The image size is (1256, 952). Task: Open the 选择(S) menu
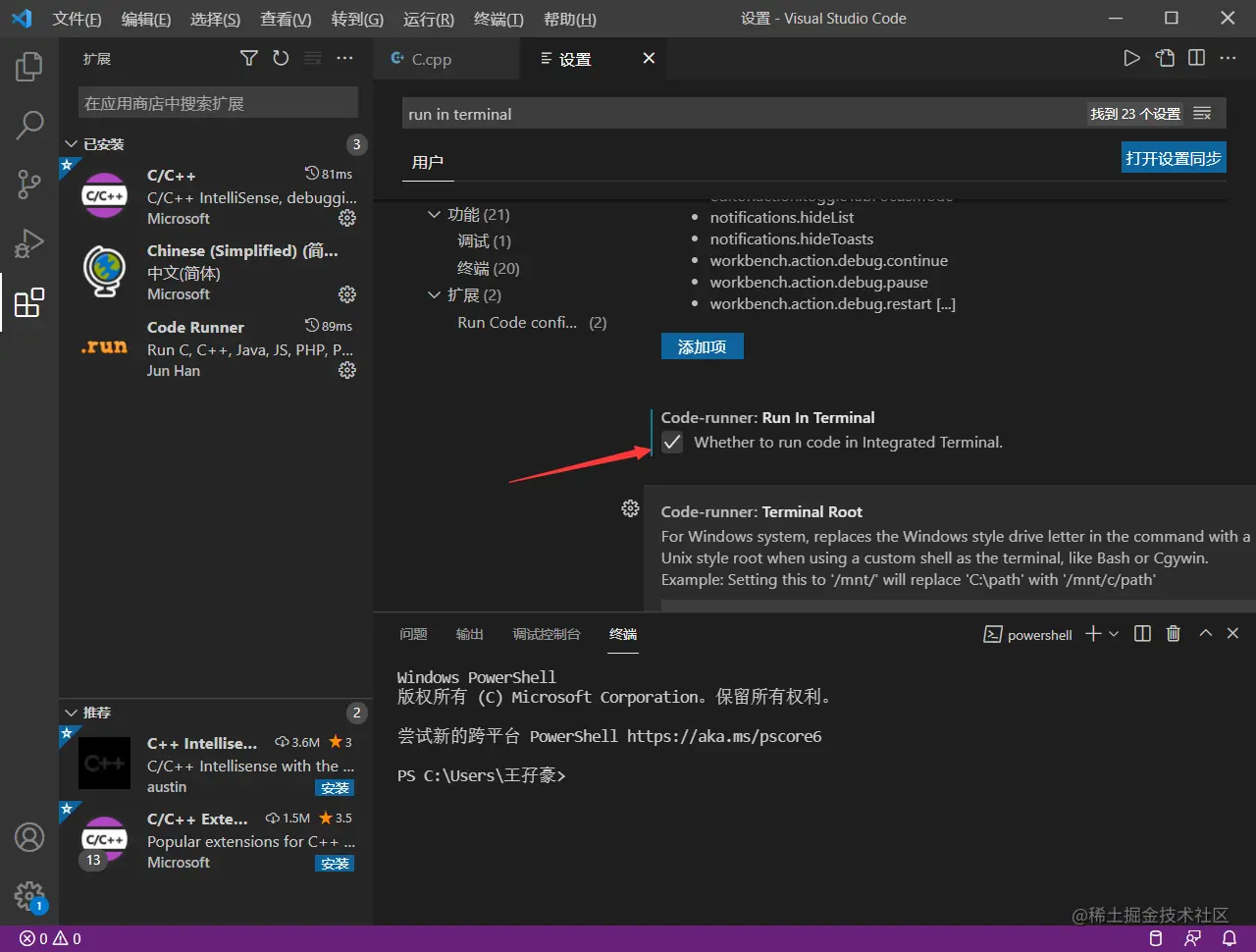(215, 19)
